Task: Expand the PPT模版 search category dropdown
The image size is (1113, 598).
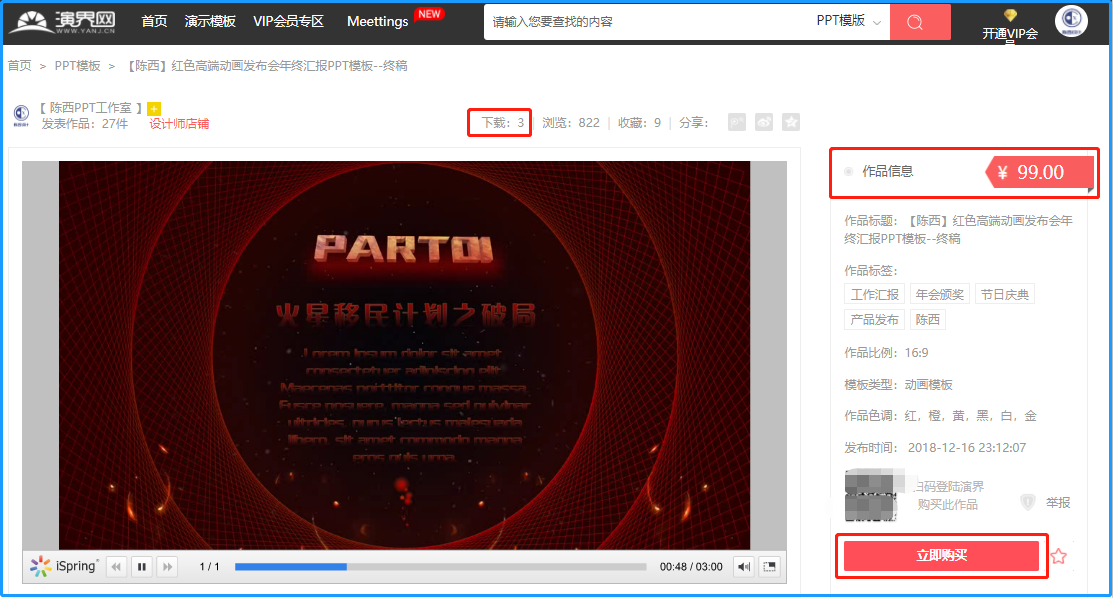Action: [x=848, y=21]
